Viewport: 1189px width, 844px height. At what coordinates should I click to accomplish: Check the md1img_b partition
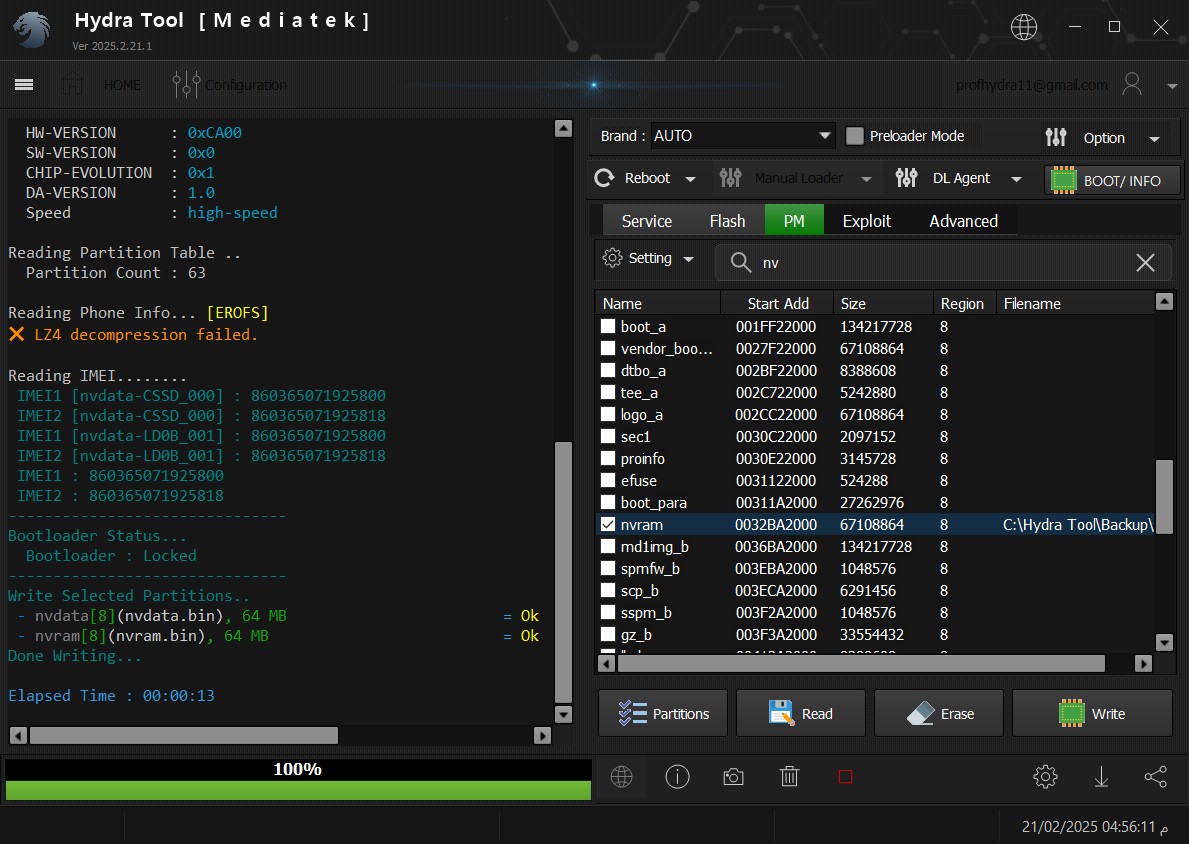[608, 546]
